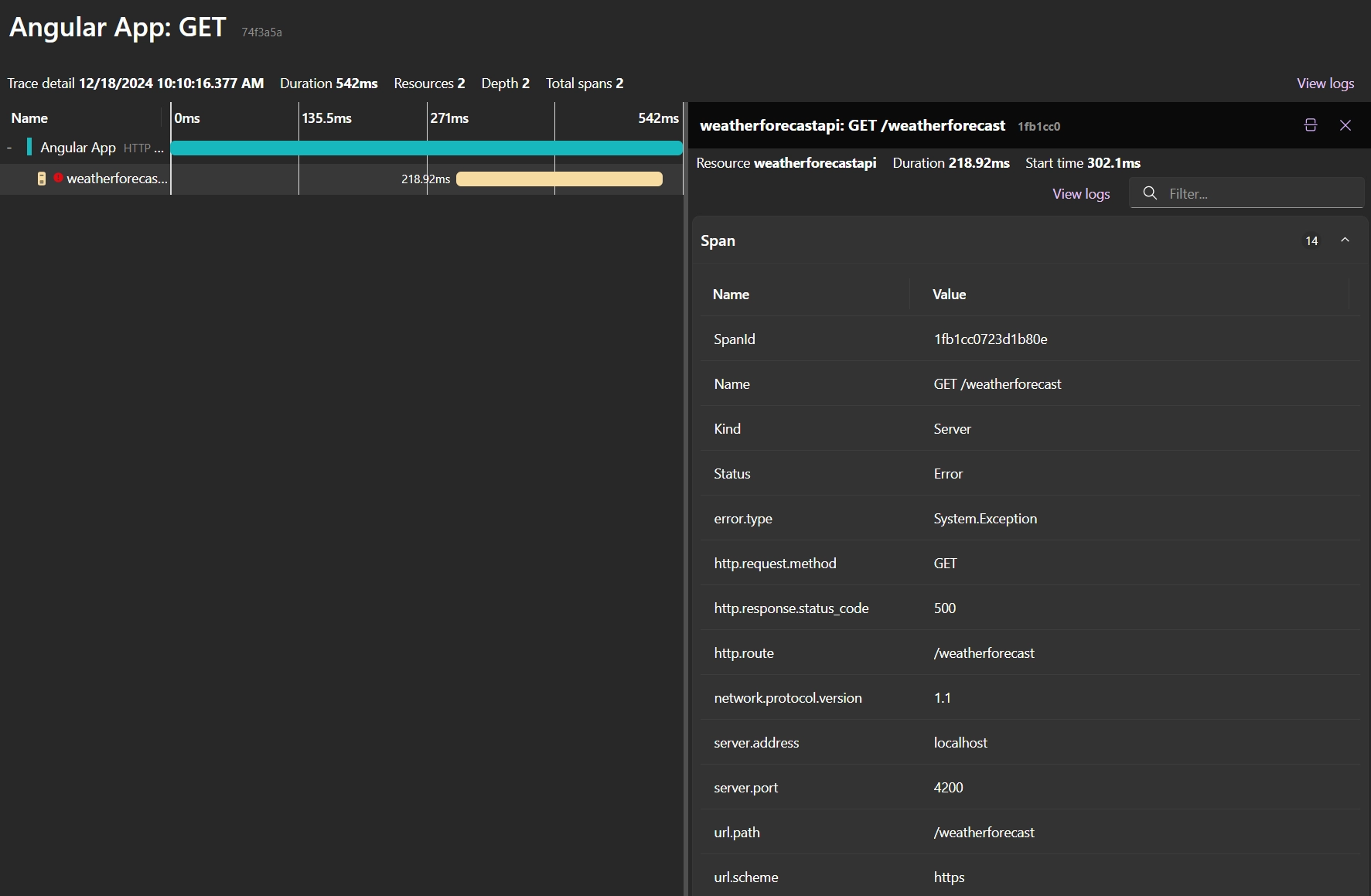This screenshot has height=896, width=1371.
Task: Collapse the Angular App root span
Action: pos(9,148)
